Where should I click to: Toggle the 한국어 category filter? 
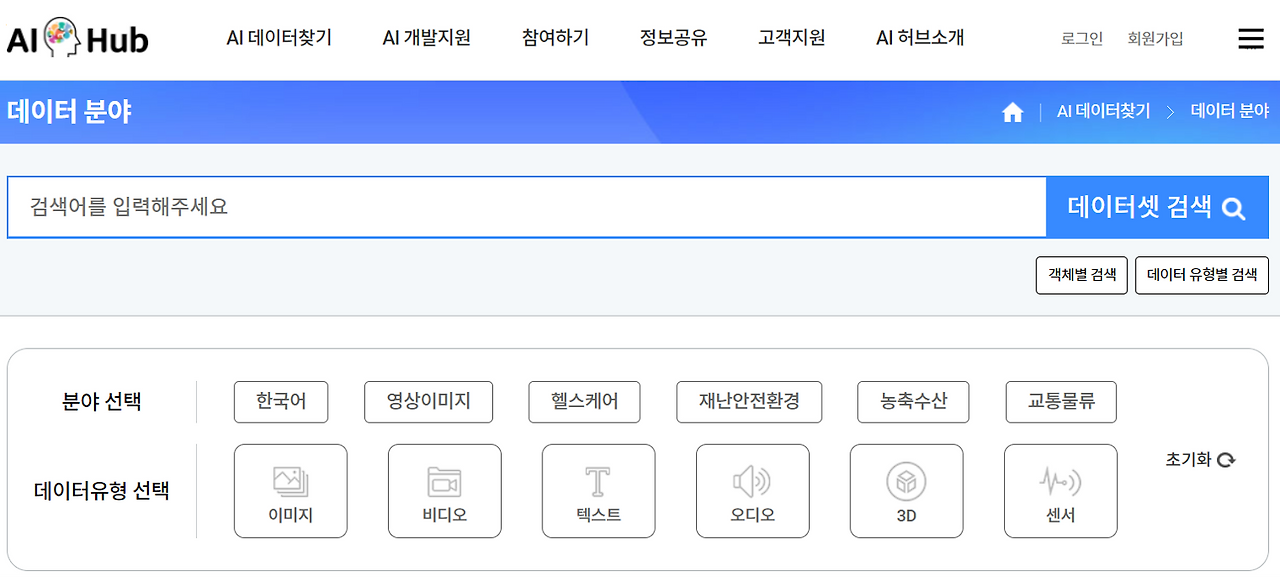(x=281, y=402)
